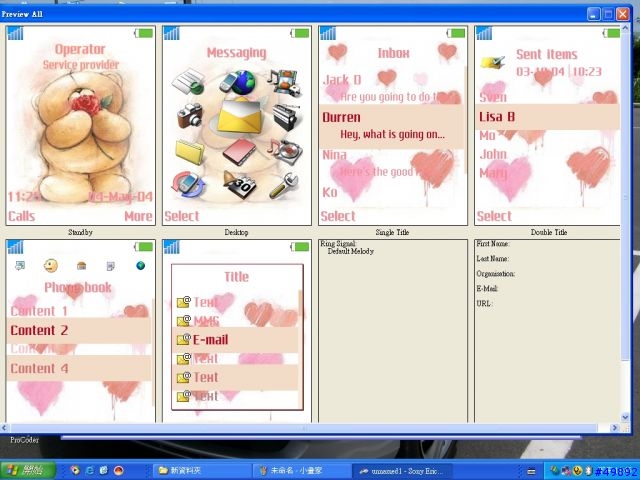Open Internet Explorer from quick launch

click(89, 471)
